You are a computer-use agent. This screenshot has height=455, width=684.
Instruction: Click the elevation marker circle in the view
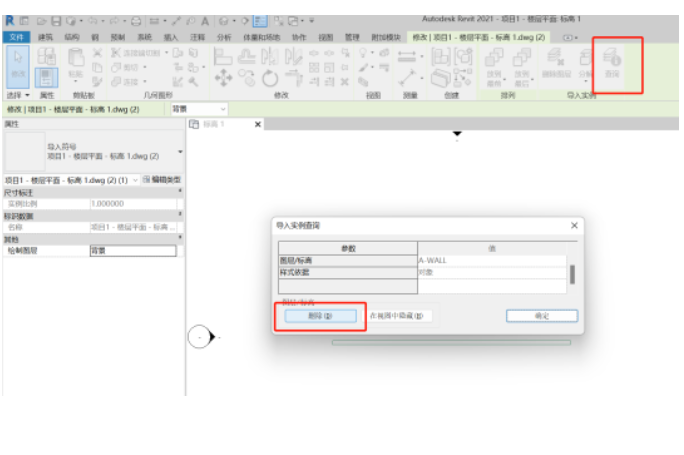[x=199, y=337]
